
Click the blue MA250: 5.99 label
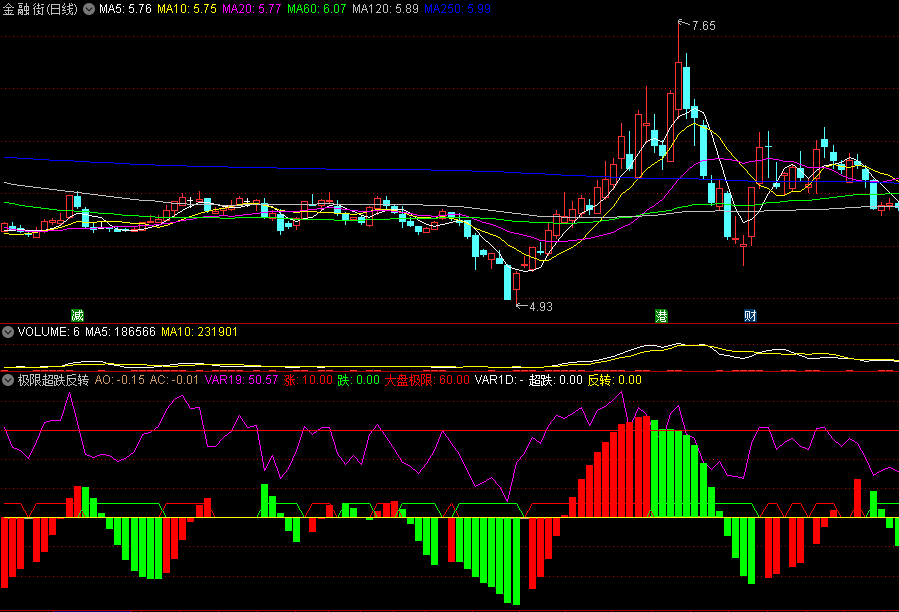(x=458, y=9)
